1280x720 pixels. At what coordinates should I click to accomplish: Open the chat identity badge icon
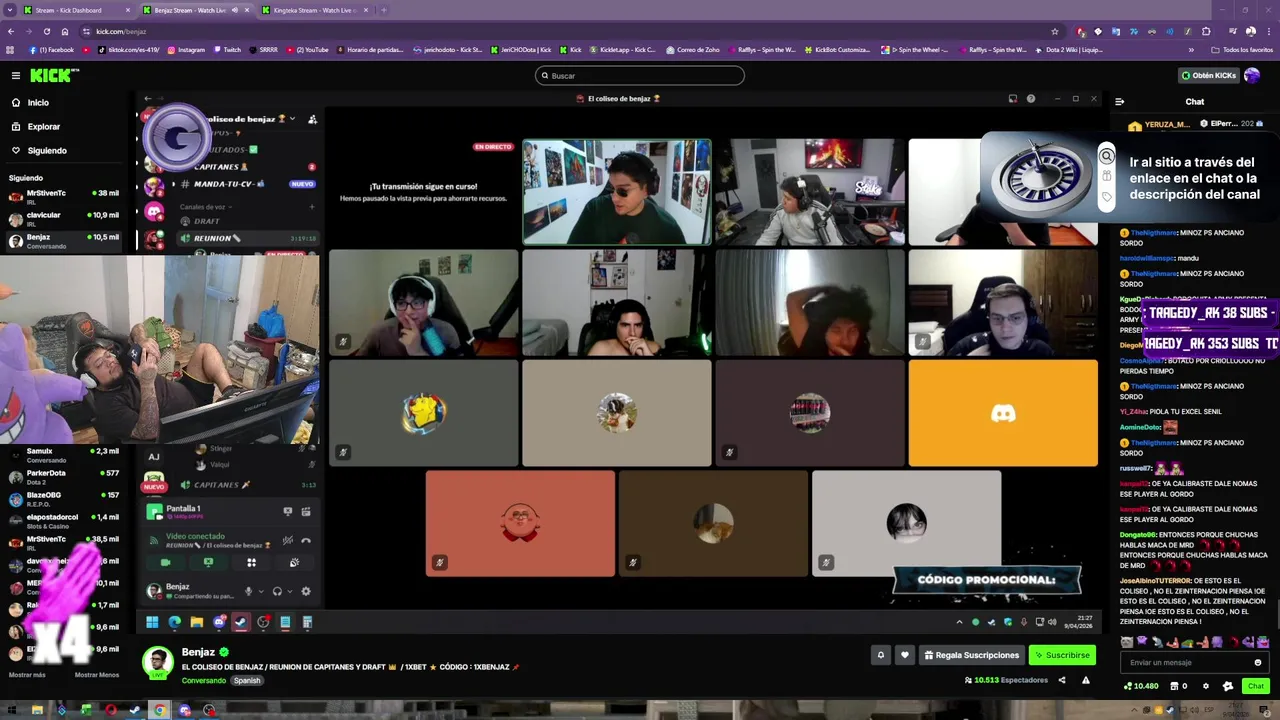point(1228,686)
